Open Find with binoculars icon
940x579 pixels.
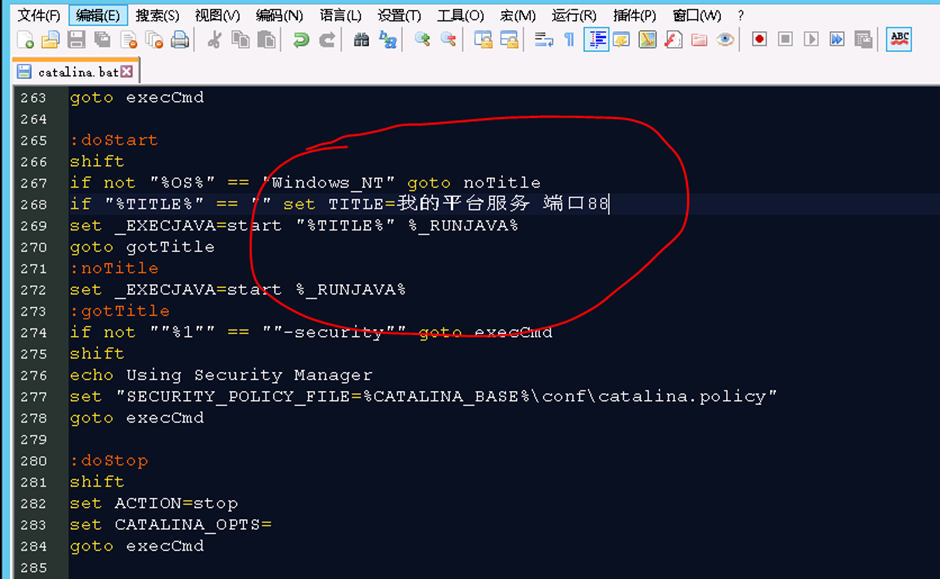pyautogui.click(x=361, y=40)
